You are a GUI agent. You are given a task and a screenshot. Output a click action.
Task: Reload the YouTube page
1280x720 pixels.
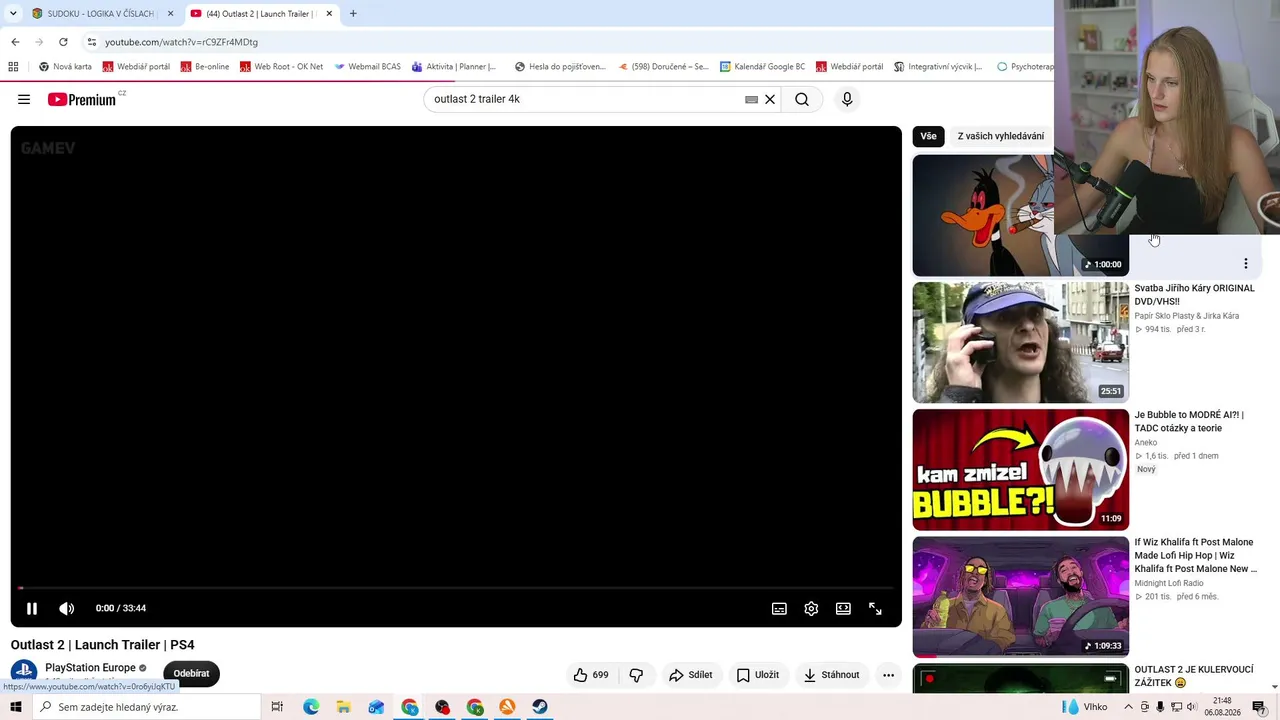pos(63,42)
